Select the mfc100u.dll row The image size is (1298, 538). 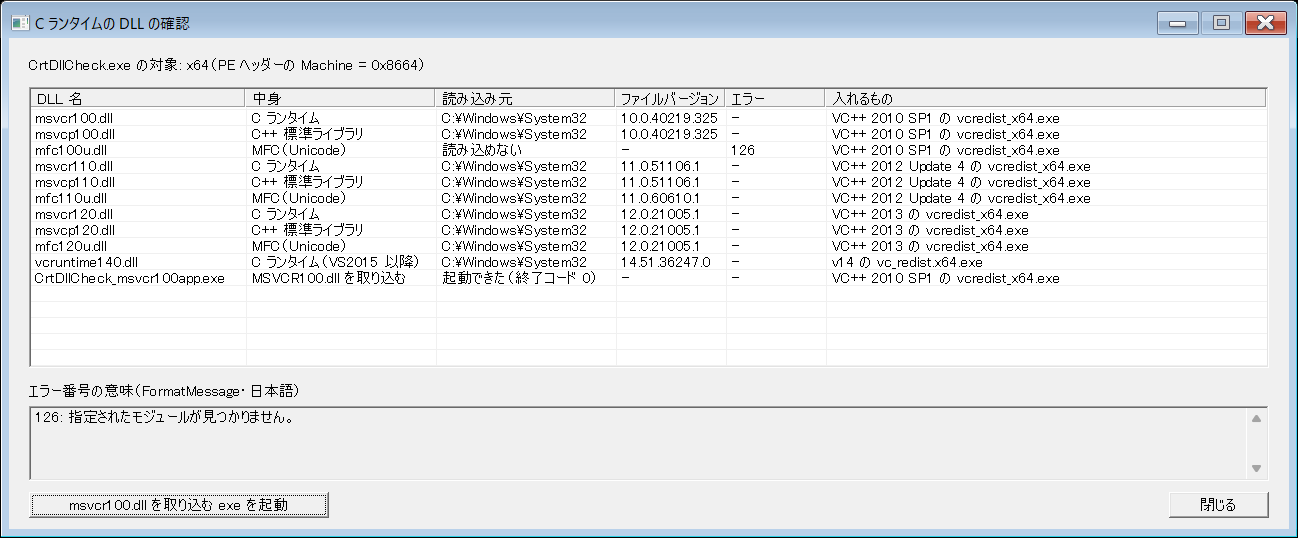click(649, 150)
